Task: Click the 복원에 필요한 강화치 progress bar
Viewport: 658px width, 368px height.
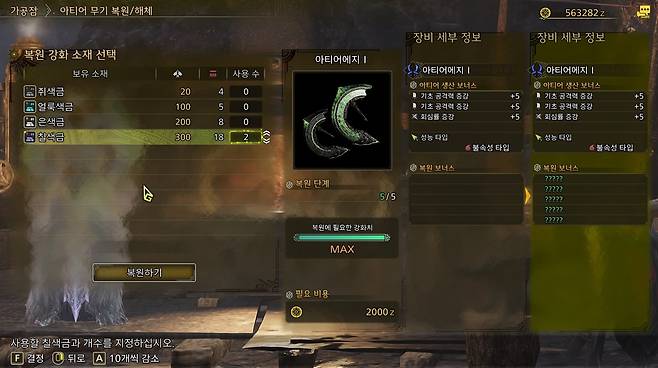Action: click(342, 238)
